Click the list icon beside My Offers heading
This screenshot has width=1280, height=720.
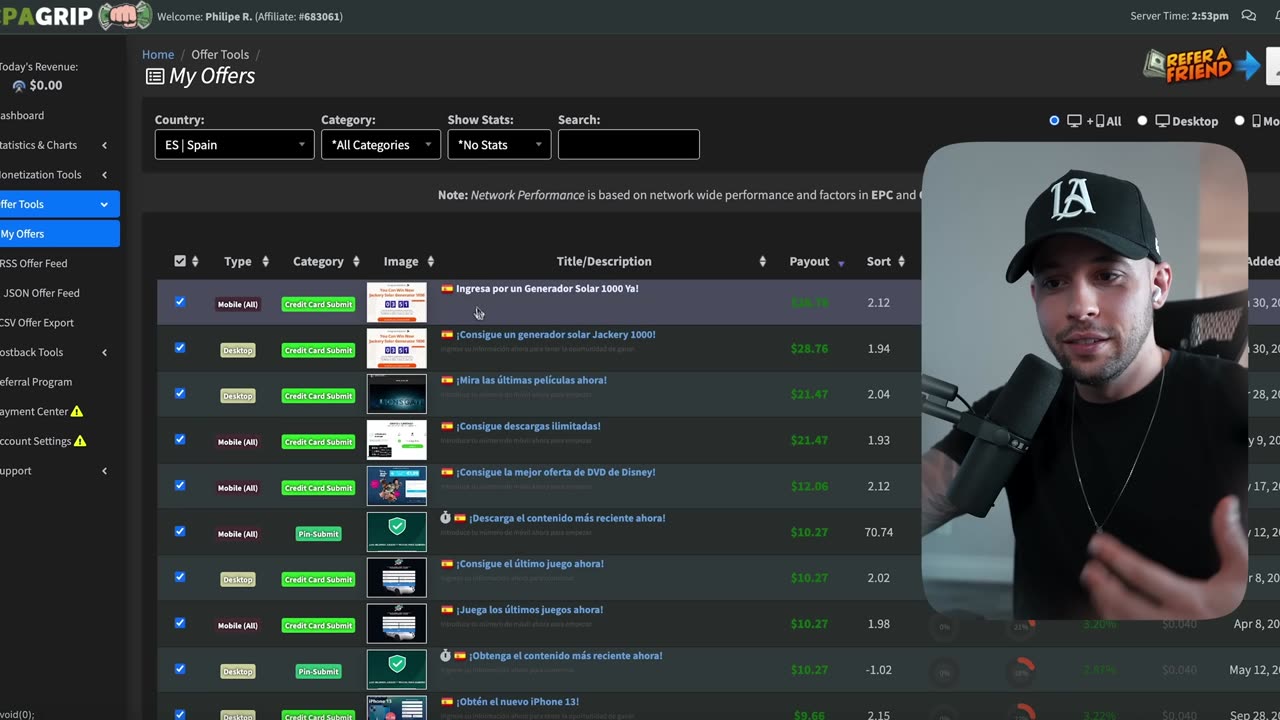coord(155,76)
